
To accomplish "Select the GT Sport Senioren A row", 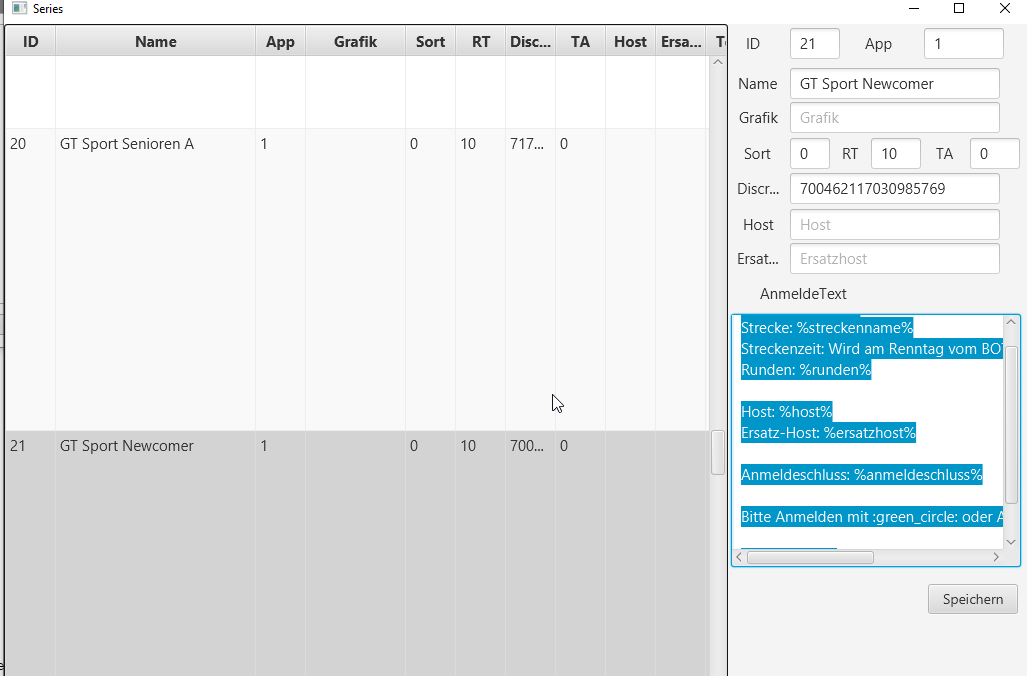I will (127, 144).
